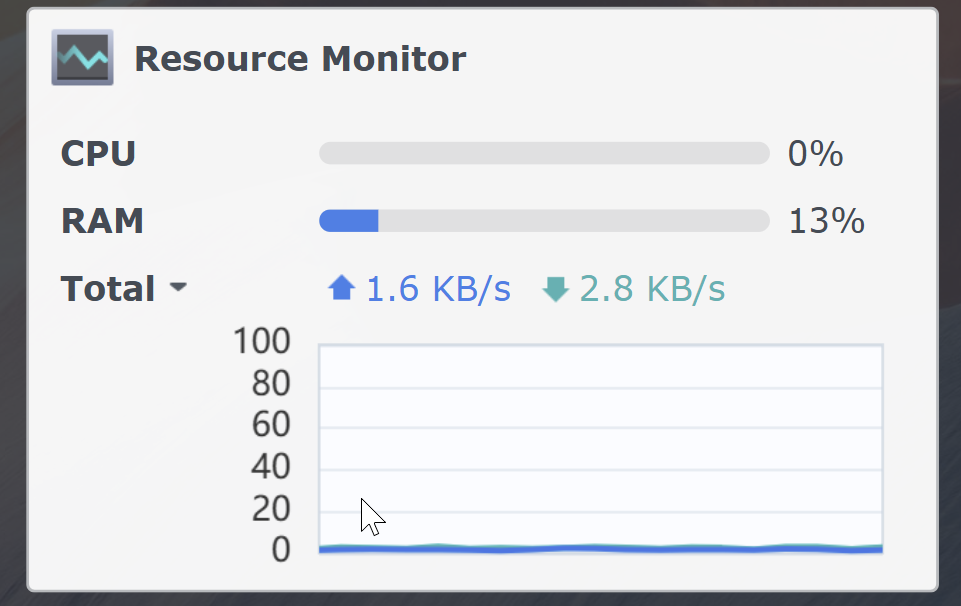Open the Total interface selector label
The width and height of the screenshot is (961, 606).
108,289
